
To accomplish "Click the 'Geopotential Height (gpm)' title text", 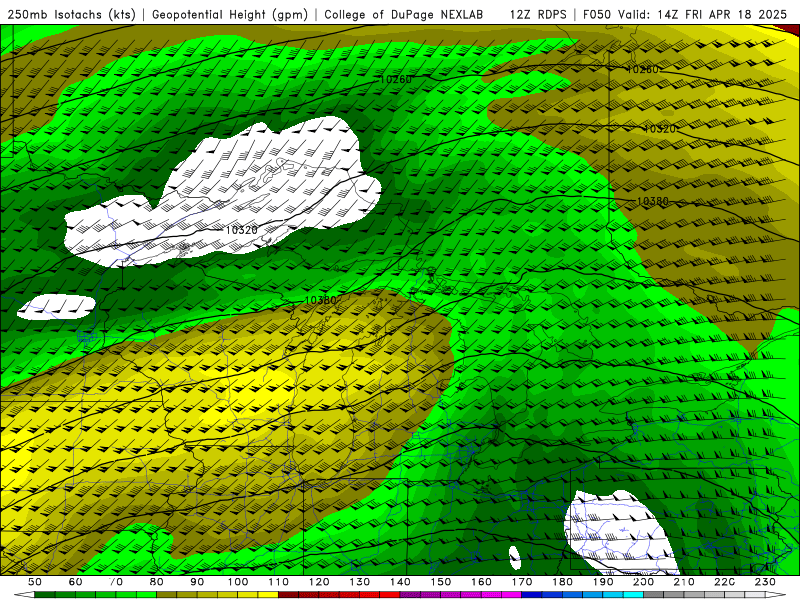I will point(230,14).
